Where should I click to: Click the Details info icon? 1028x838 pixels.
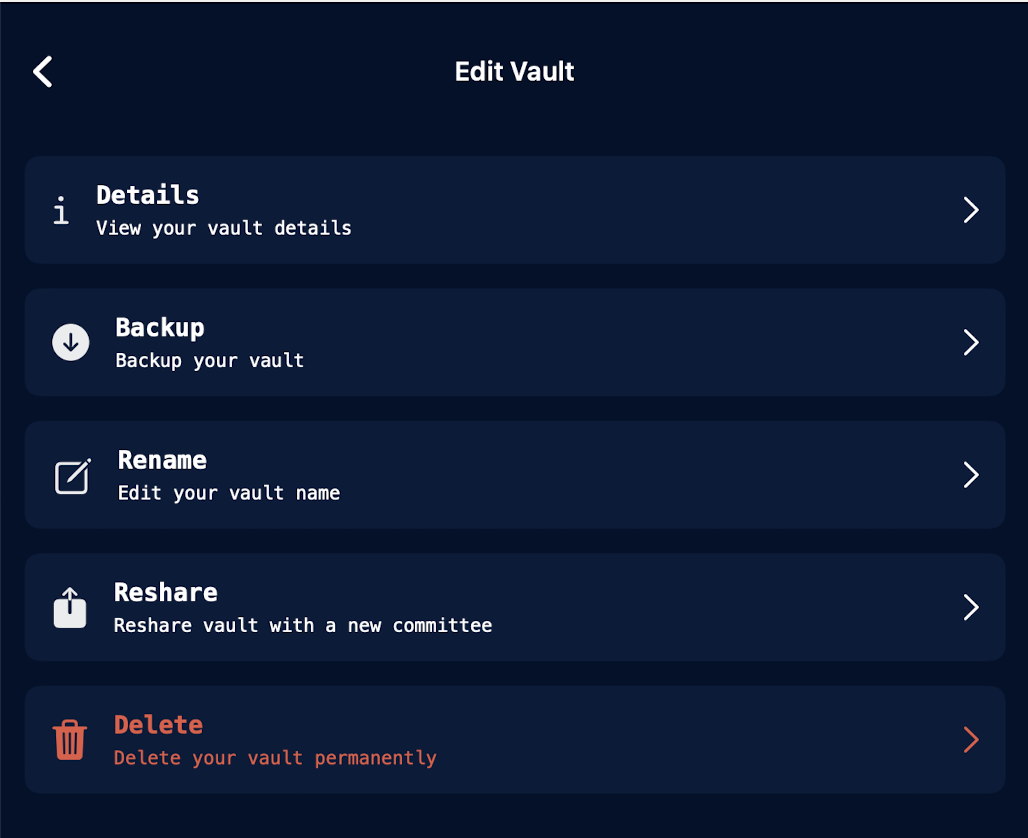click(x=61, y=210)
